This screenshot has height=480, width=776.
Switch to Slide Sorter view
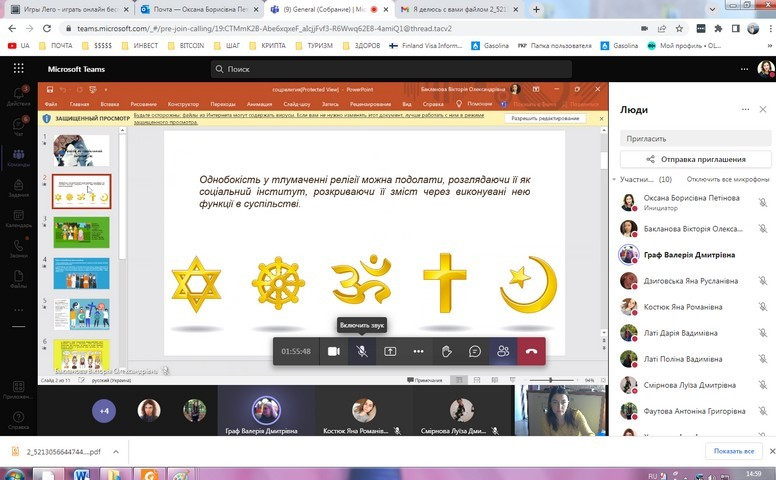click(x=477, y=380)
